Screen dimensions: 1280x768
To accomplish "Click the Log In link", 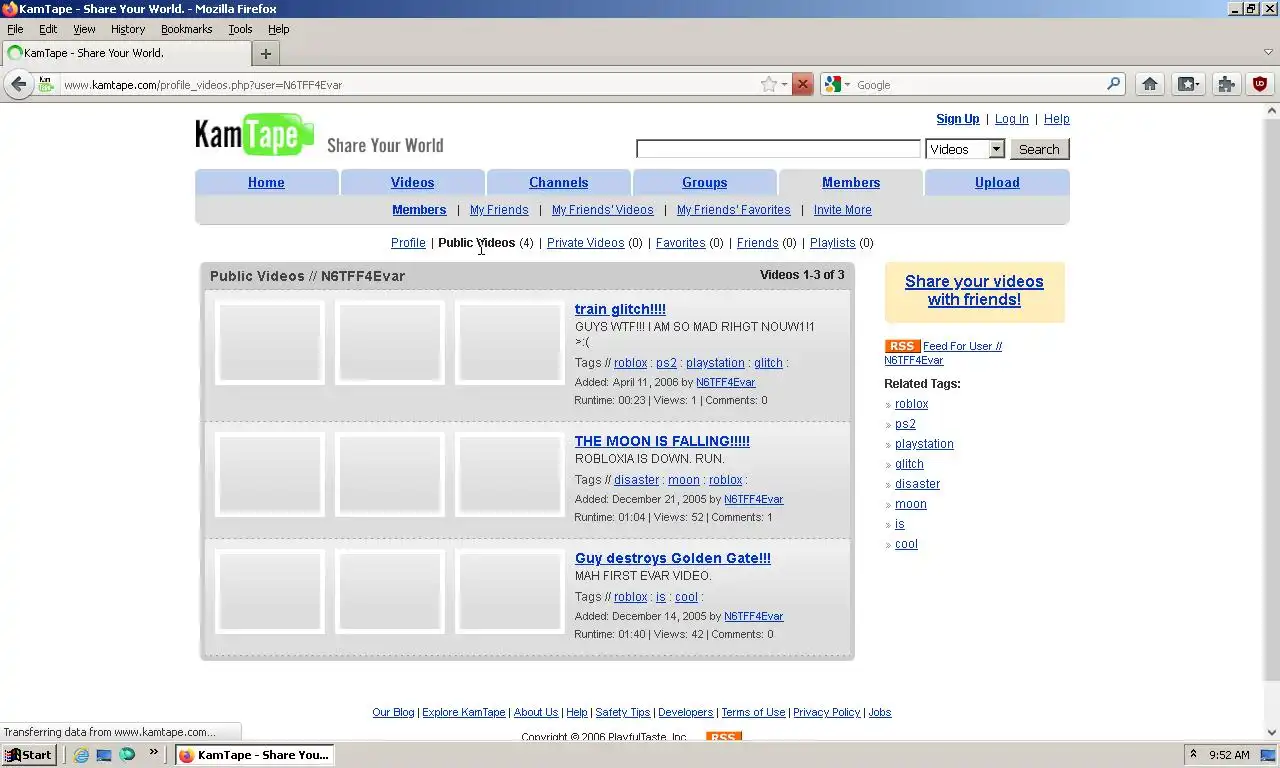I will click(x=1011, y=119).
